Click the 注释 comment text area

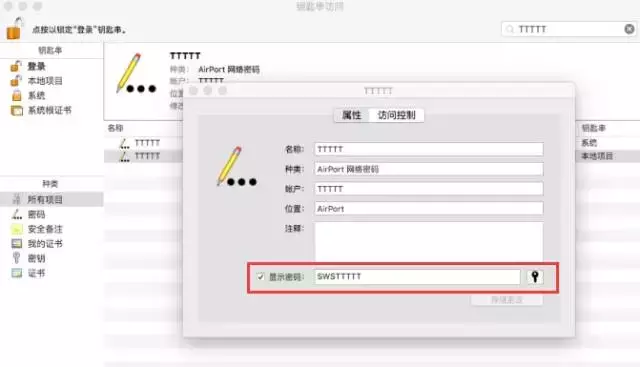point(429,242)
